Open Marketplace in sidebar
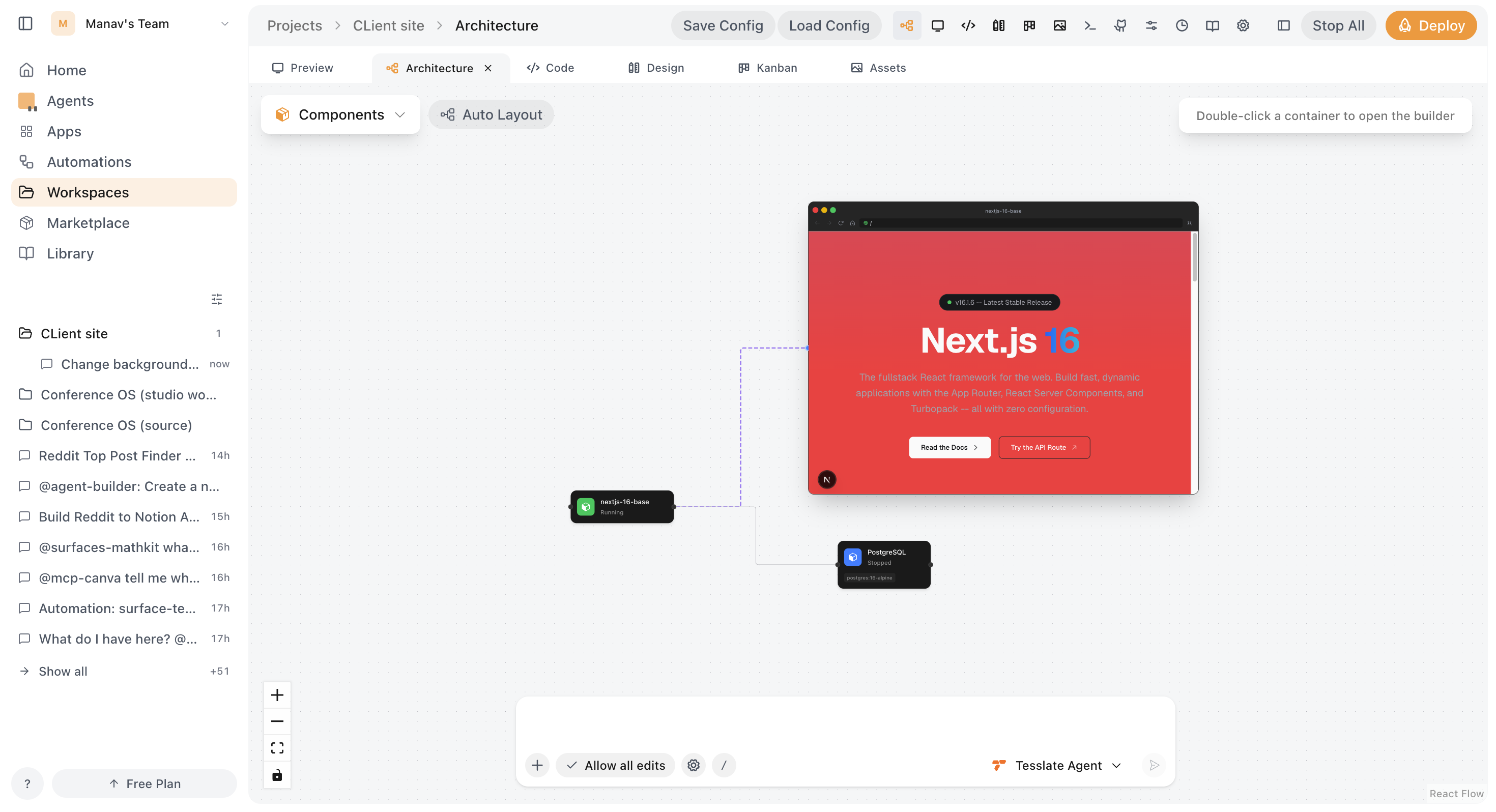Image resolution: width=1496 pixels, height=812 pixels. tap(124, 223)
